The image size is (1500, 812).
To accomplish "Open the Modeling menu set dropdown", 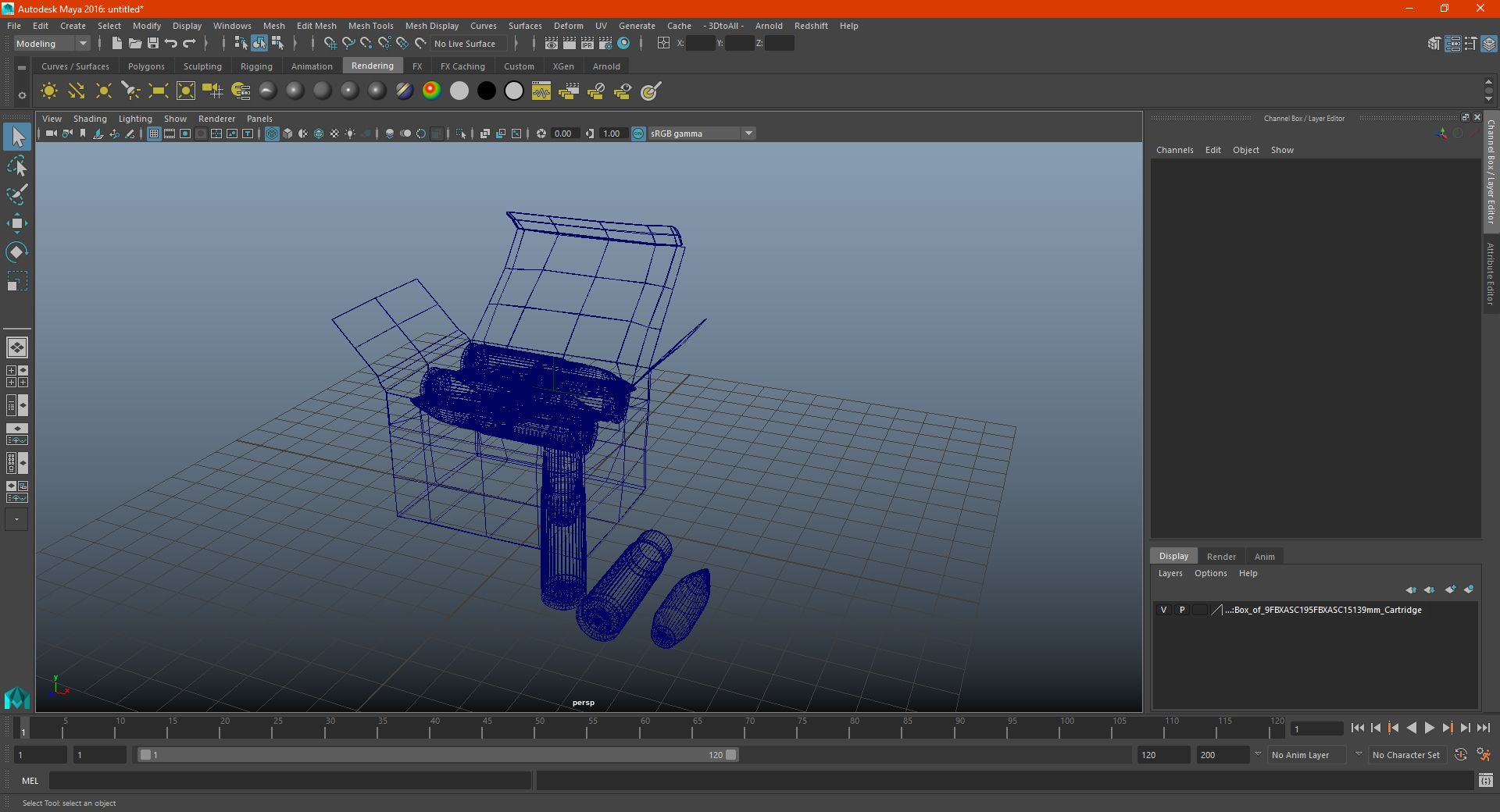I will click(52, 44).
